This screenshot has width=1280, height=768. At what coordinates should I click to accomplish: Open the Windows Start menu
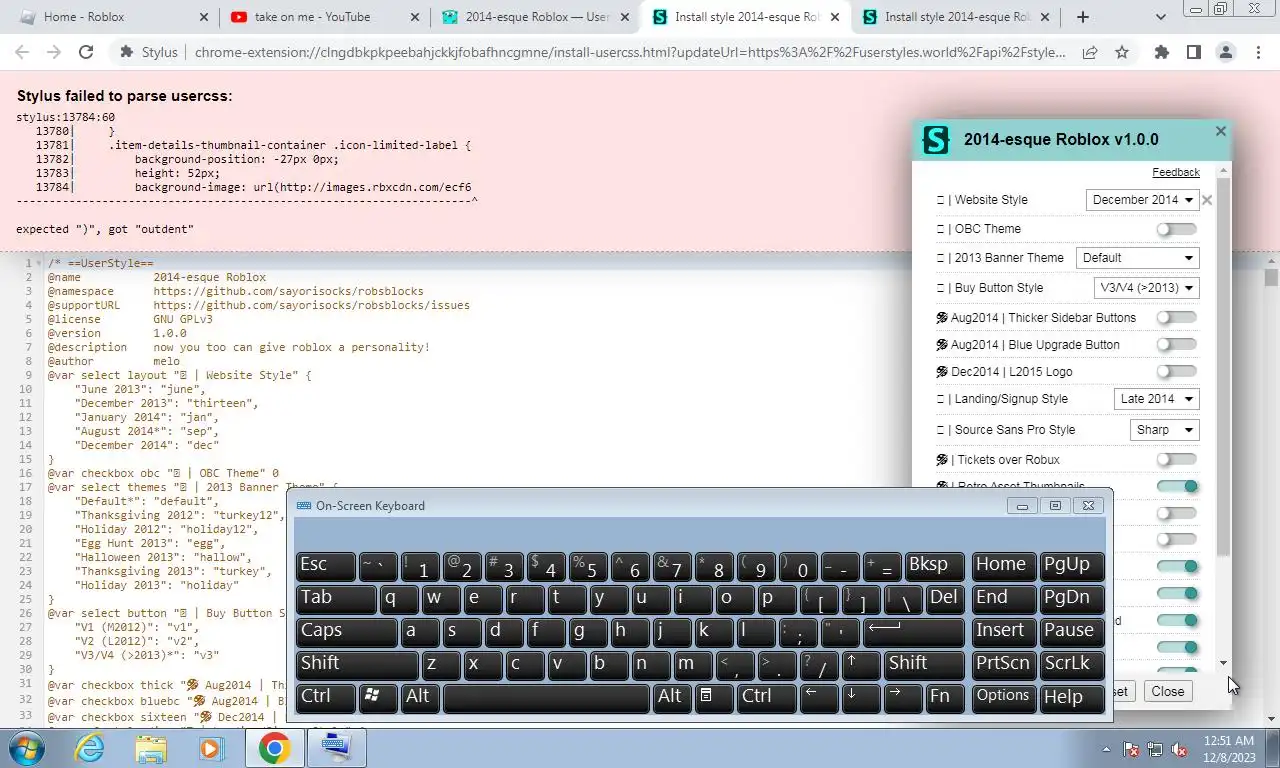25,748
